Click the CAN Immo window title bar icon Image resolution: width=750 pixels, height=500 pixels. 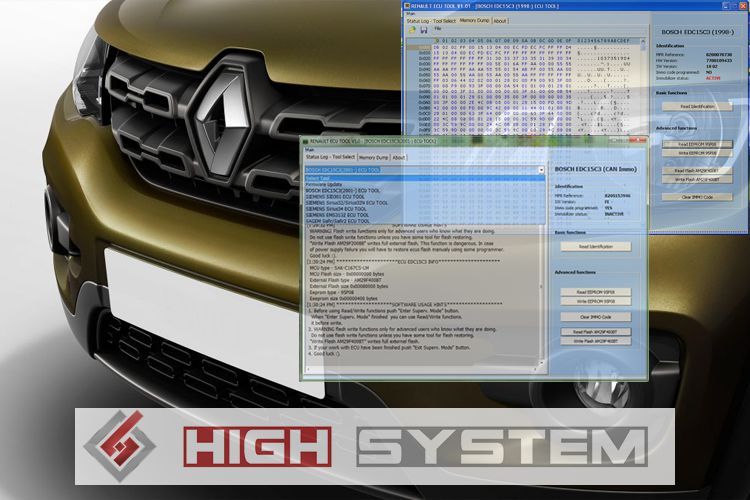coord(306,141)
